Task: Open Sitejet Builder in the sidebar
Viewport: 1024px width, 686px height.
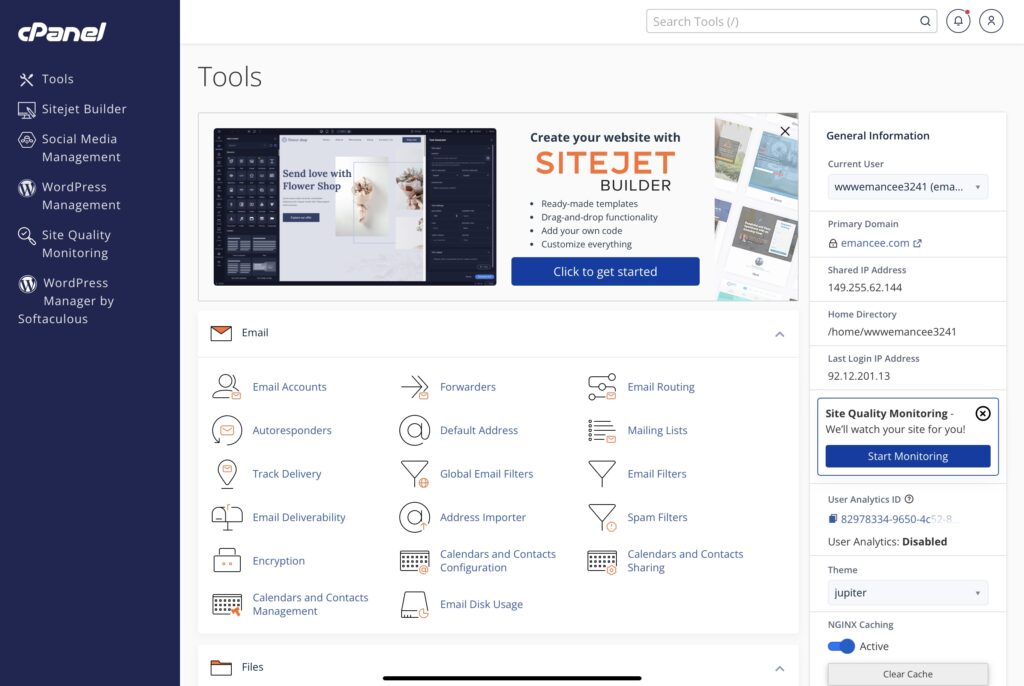Action: 72,109
